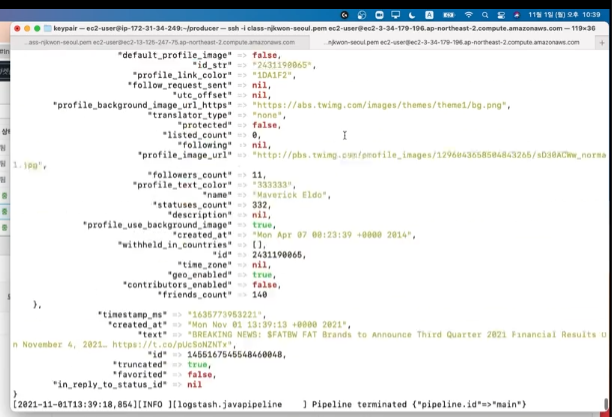
Task: Click the "in_reply_to_status_id" key
Action: 110,385
